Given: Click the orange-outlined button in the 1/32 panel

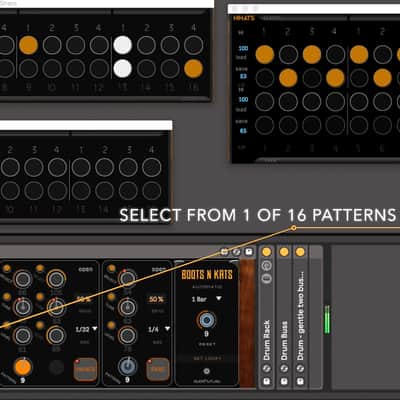Looking at the screenshot, I should (85, 369).
